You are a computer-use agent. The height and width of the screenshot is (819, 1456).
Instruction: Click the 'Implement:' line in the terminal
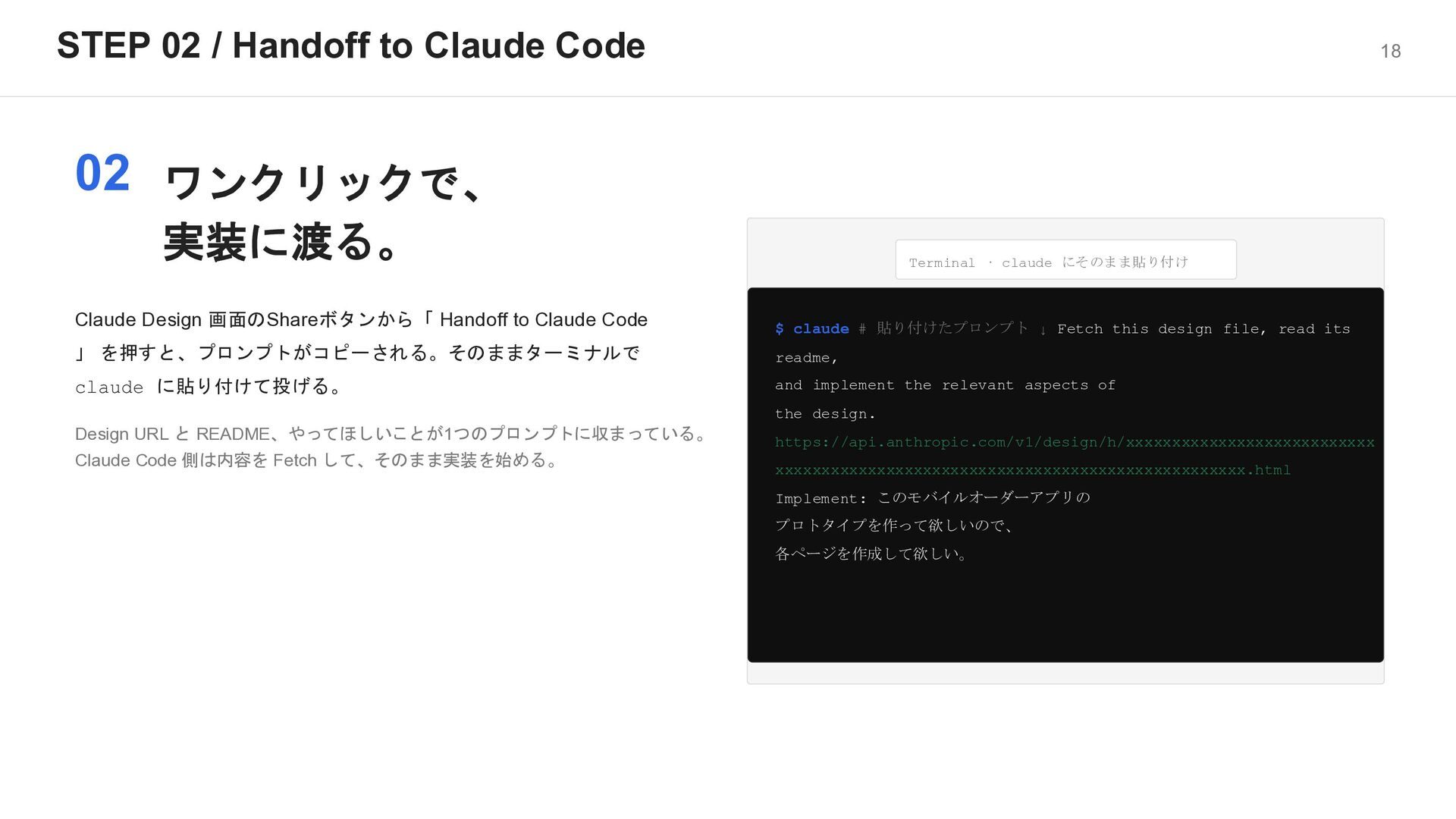pyautogui.click(x=932, y=498)
